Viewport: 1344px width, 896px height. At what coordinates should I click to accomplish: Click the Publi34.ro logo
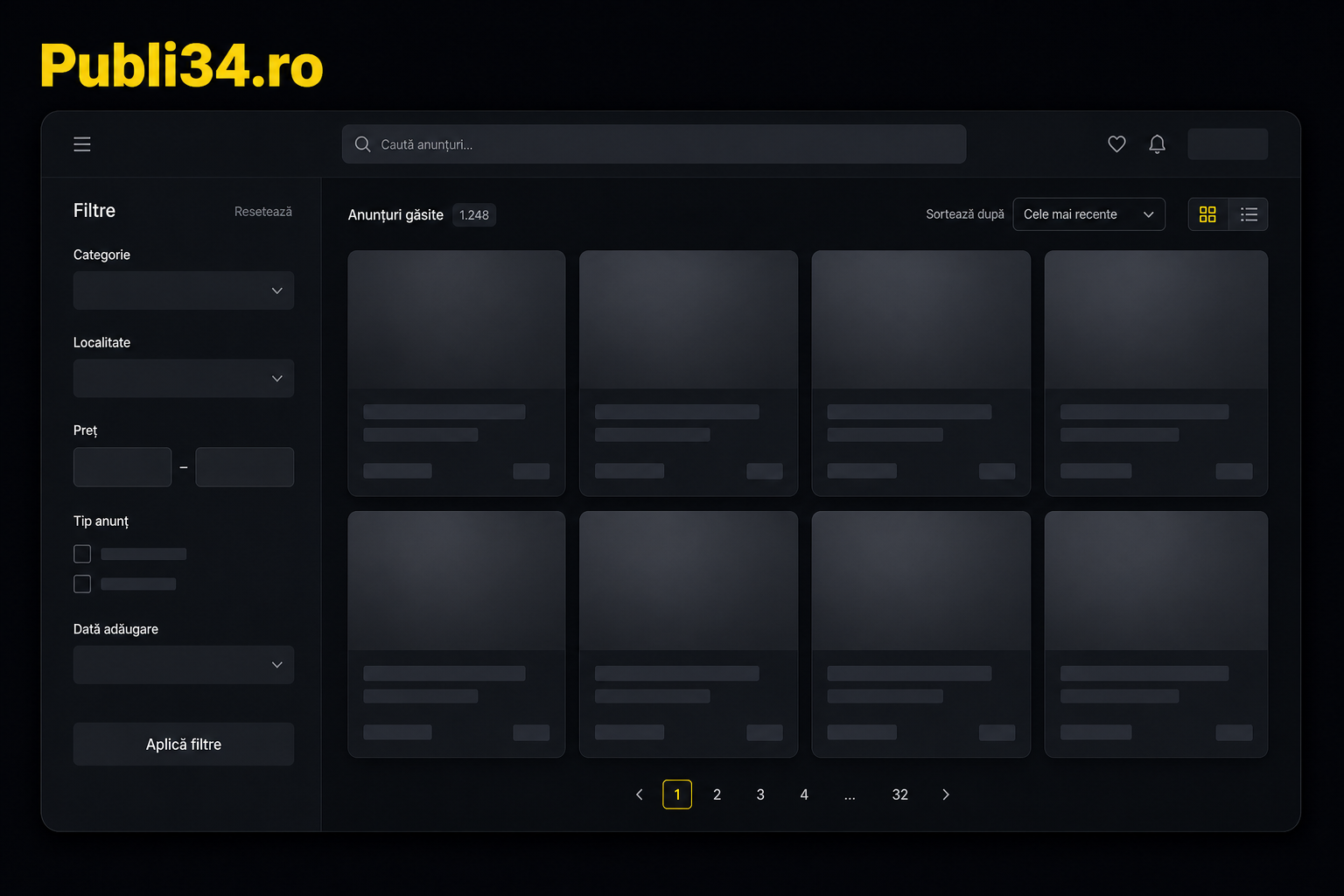pos(182,66)
